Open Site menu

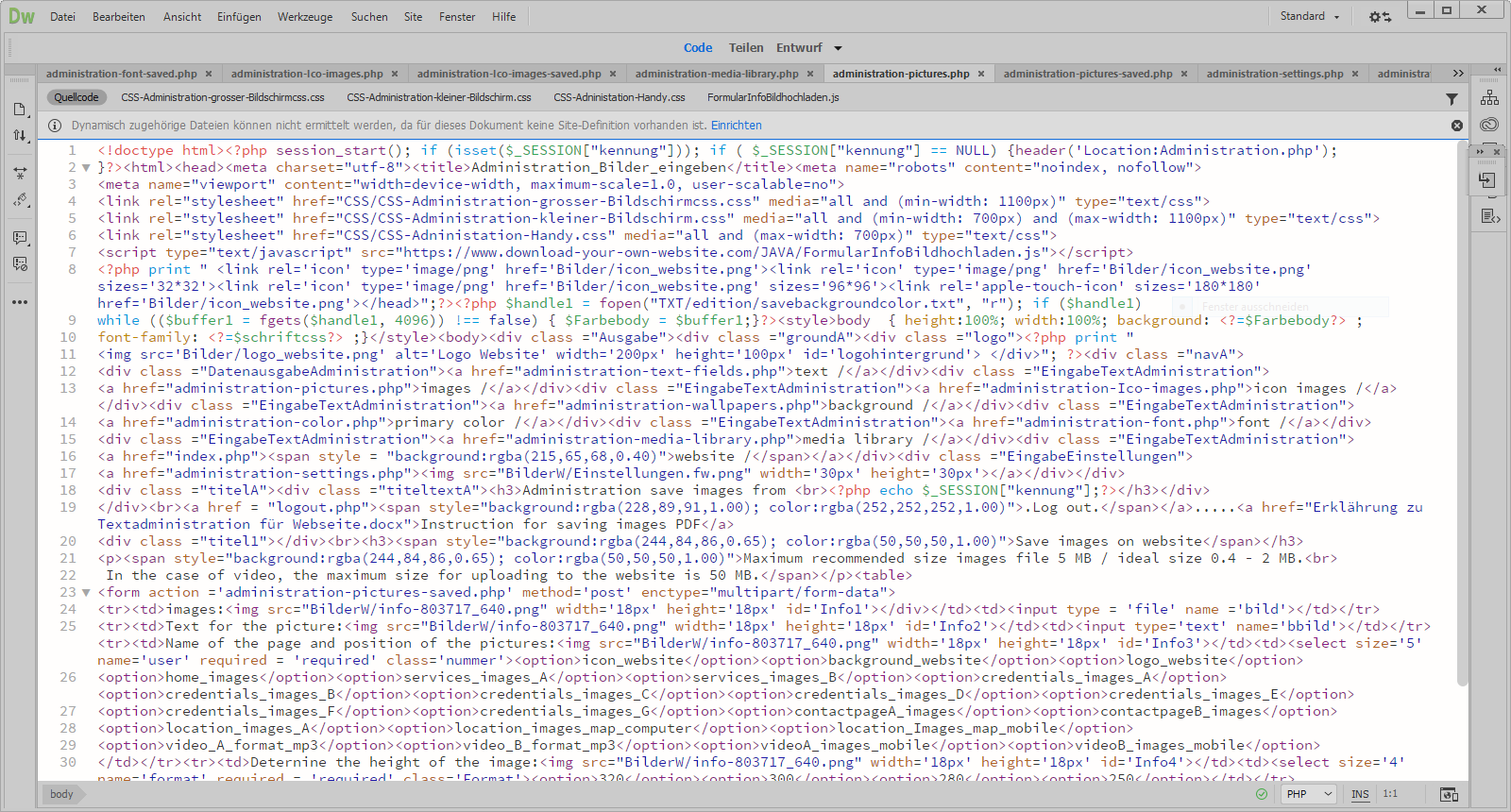pos(413,17)
